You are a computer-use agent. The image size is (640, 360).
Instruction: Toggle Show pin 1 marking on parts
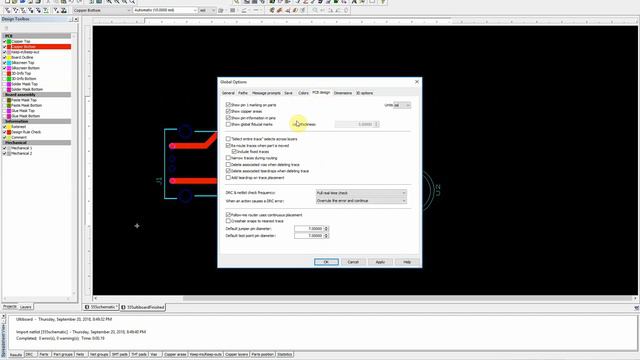[x=228, y=105]
